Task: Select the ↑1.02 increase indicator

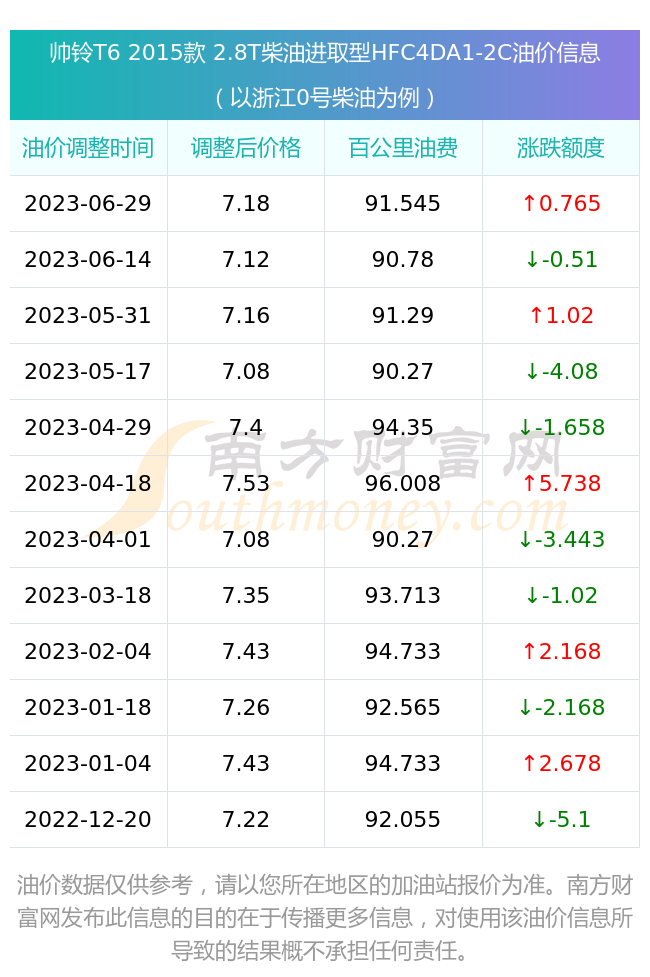Action: click(x=561, y=315)
